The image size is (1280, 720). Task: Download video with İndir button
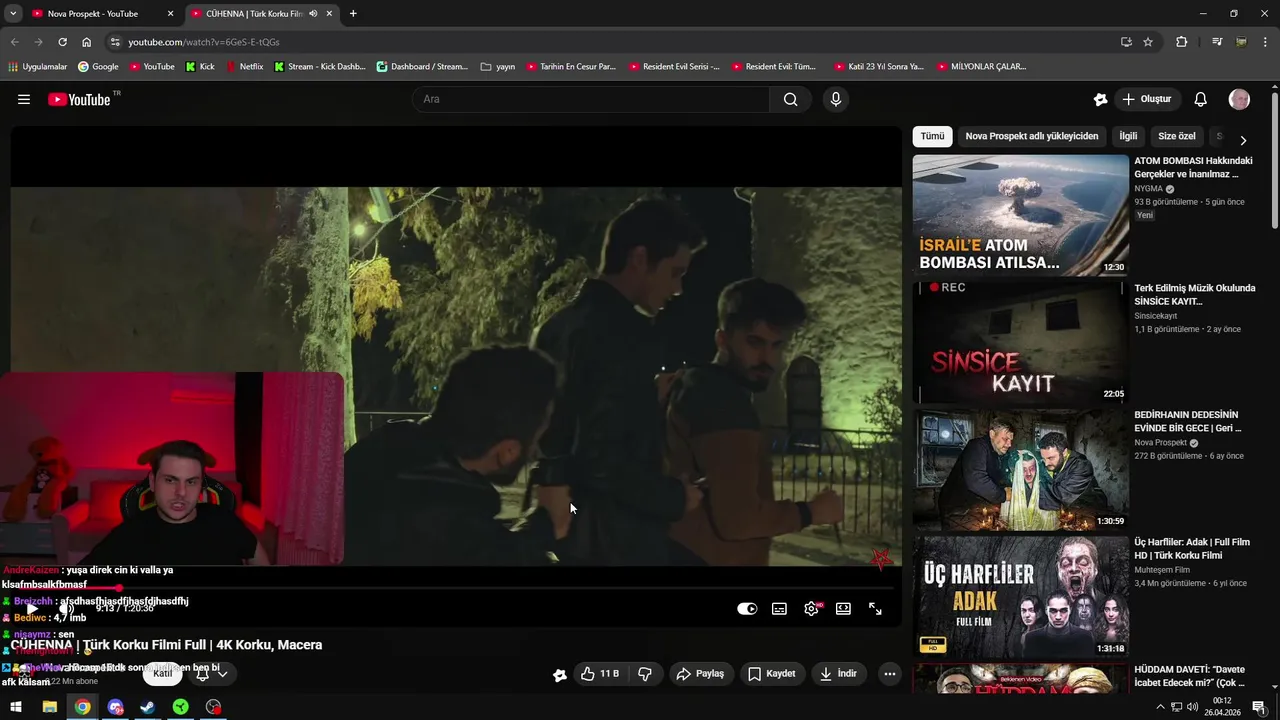[838, 674]
